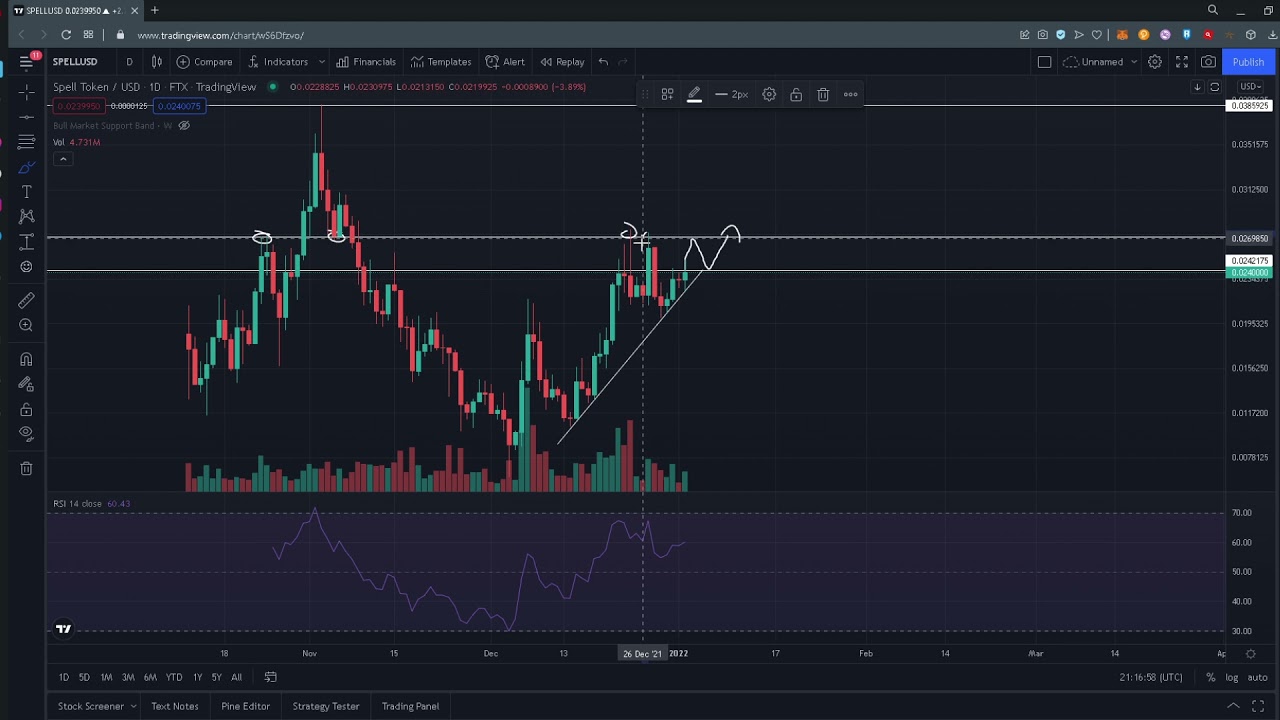Start bar Replay mode
This screenshot has height=720, width=1280.
(x=562, y=62)
